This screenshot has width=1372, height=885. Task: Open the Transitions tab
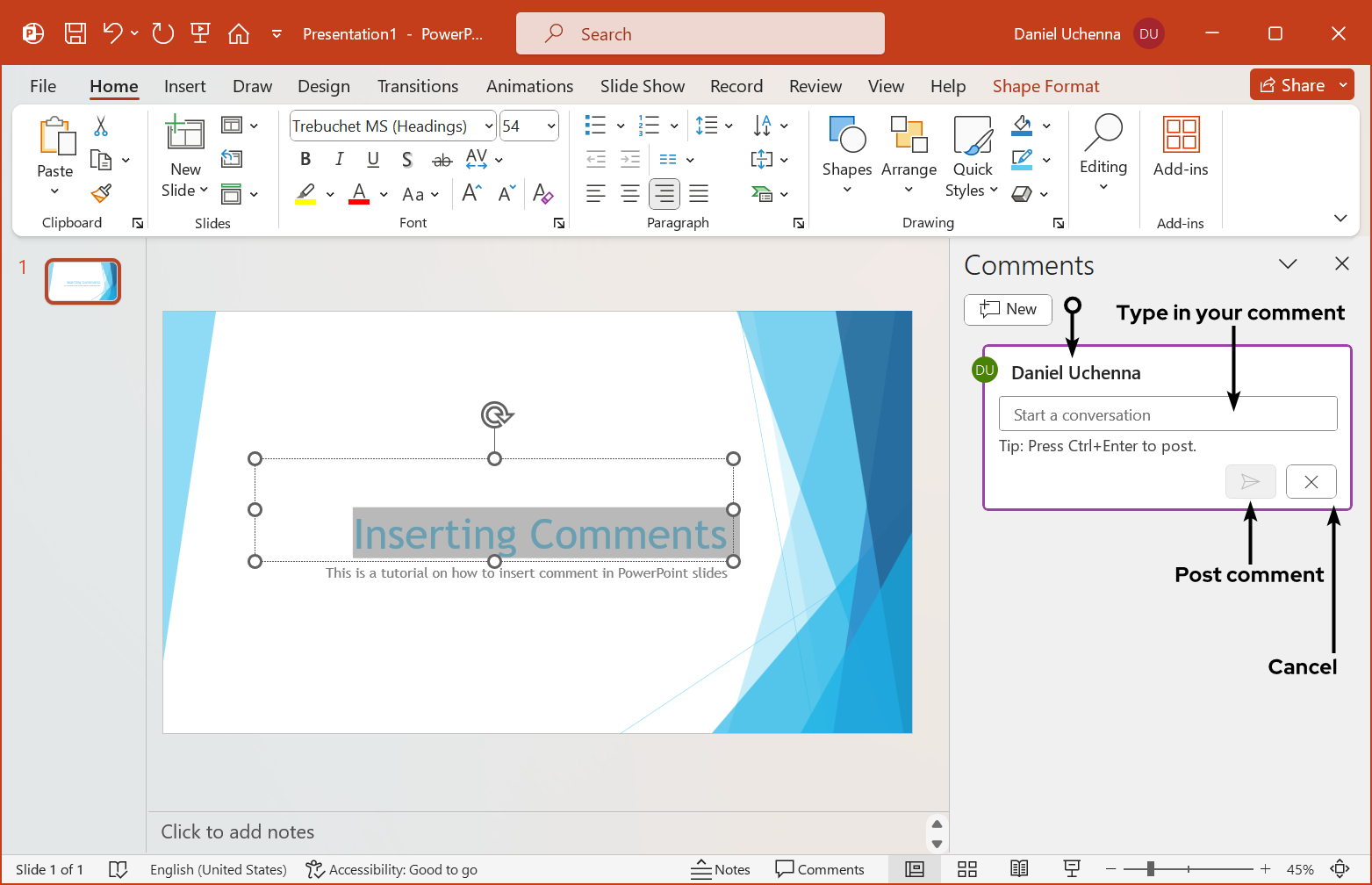[x=417, y=86]
